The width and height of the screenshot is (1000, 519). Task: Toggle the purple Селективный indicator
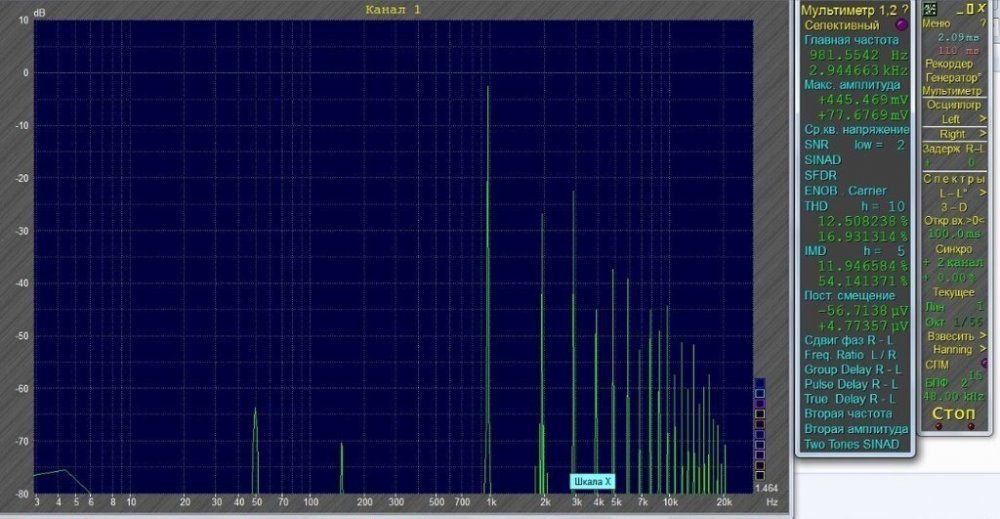(902, 24)
